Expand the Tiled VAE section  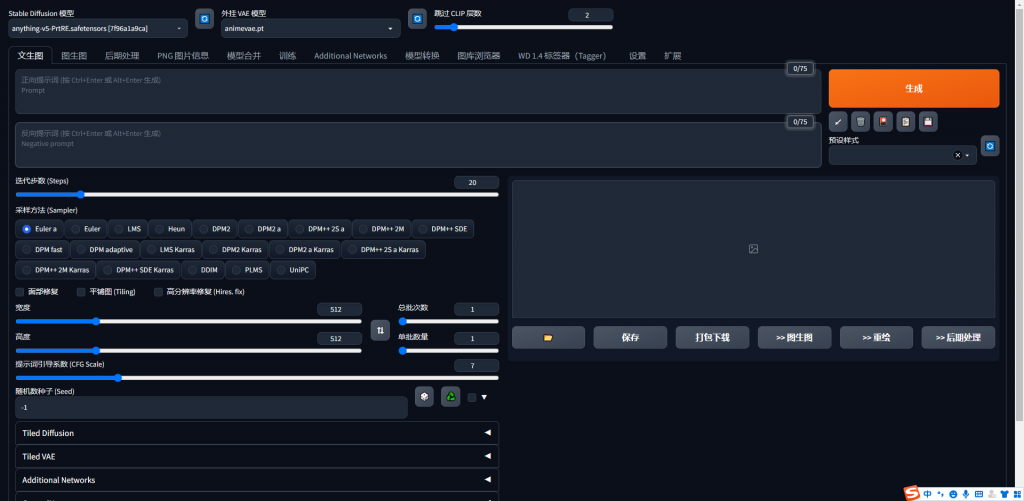click(x=257, y=457)
